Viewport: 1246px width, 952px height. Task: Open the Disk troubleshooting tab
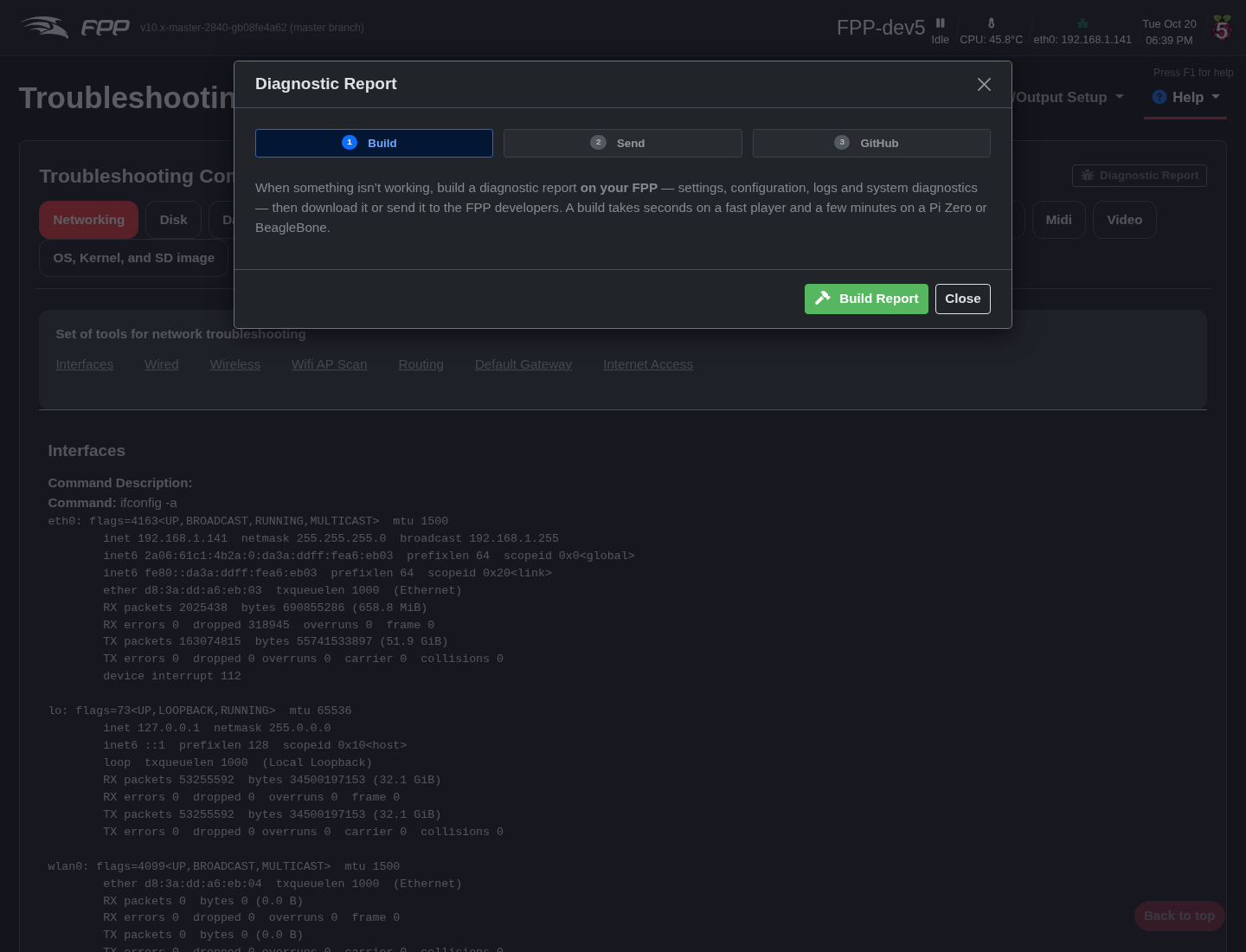tap(173, 220)
